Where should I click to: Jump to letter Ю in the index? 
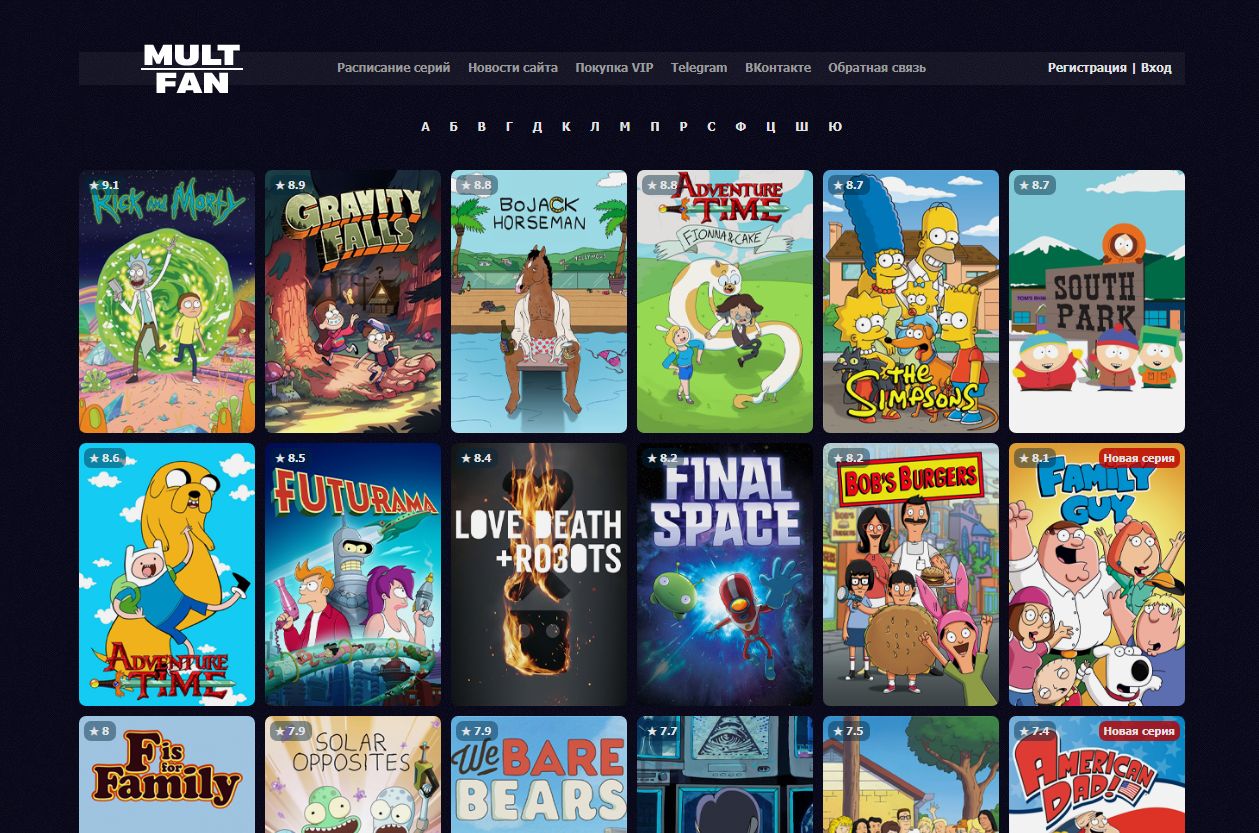(x=836, y=127)
